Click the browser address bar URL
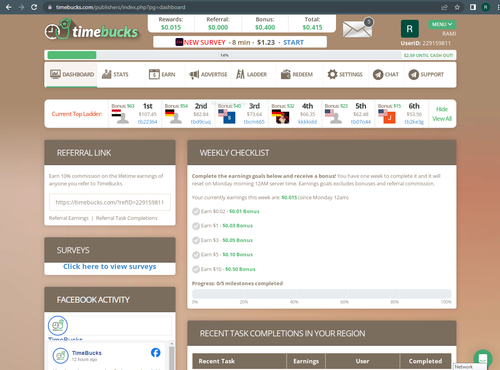The width and height of the screenshot is (500, 370). point(120,7)
